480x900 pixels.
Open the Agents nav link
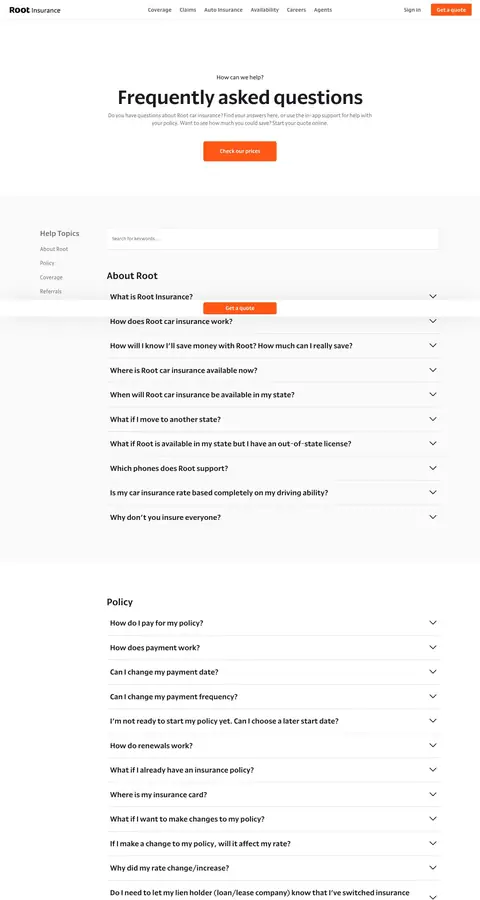click(x=323, y=10)
